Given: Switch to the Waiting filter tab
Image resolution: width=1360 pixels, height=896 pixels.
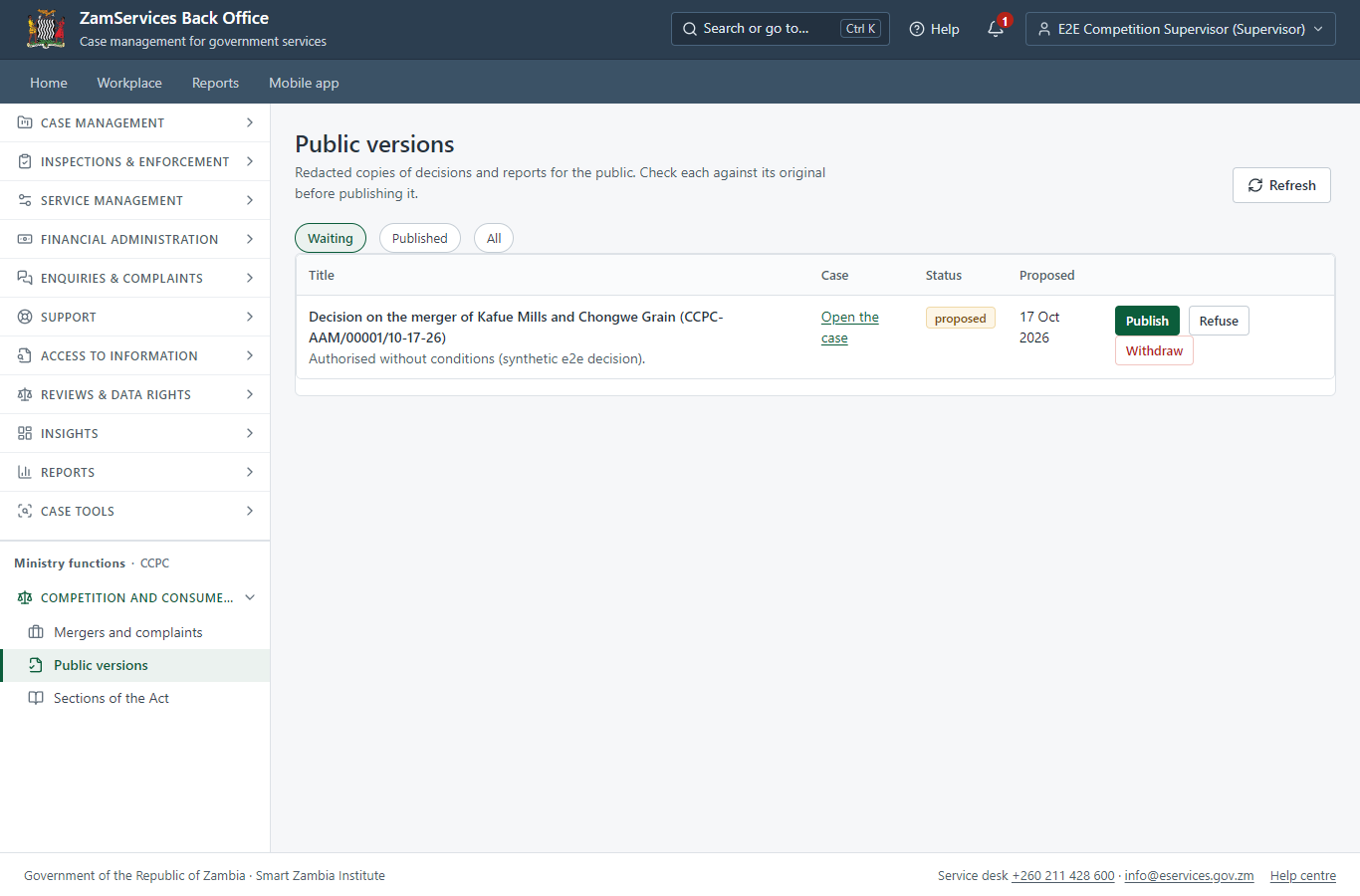Looking at the screenshot, I should click(331, 238).
